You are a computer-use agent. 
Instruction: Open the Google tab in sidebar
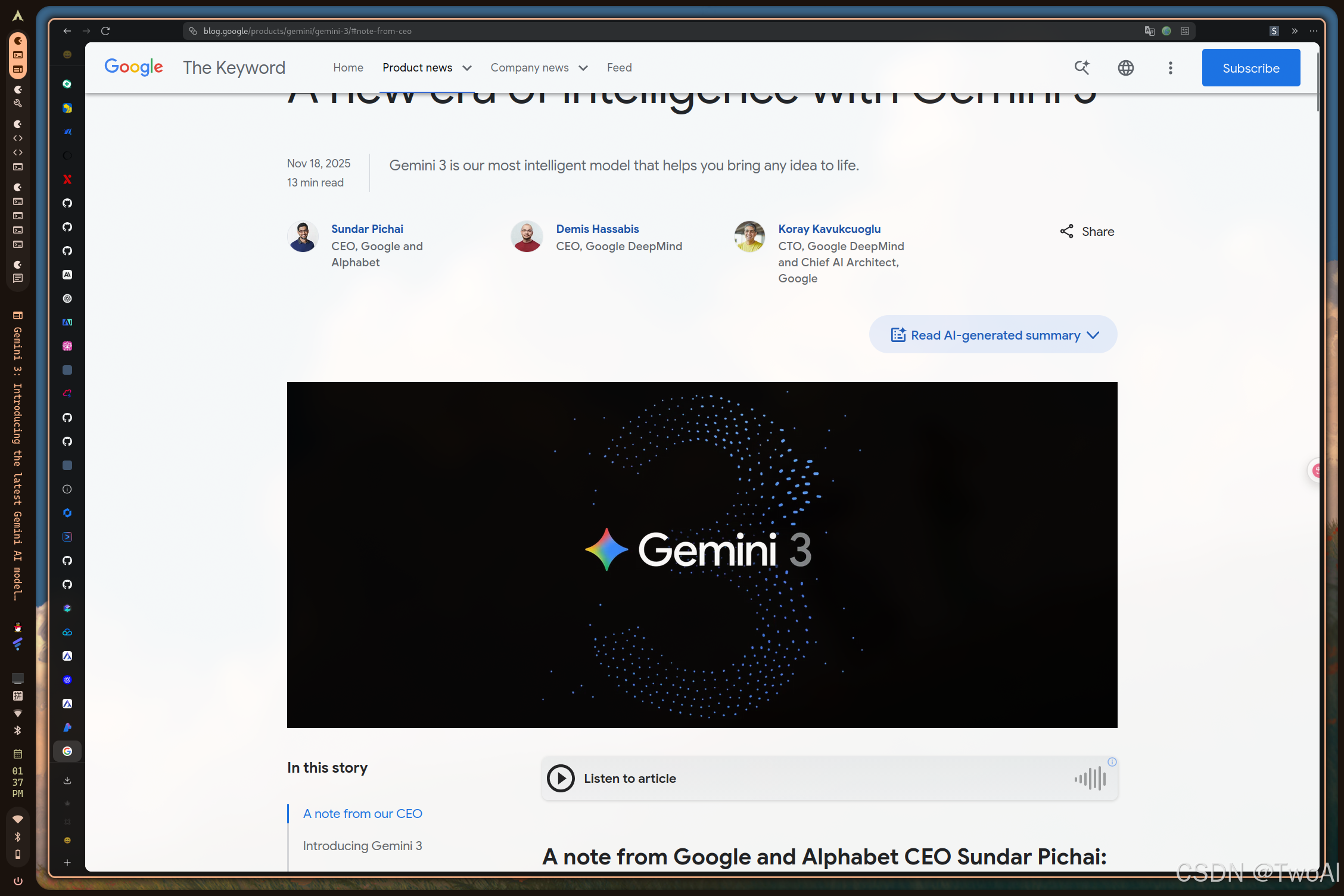click(67, 751)
